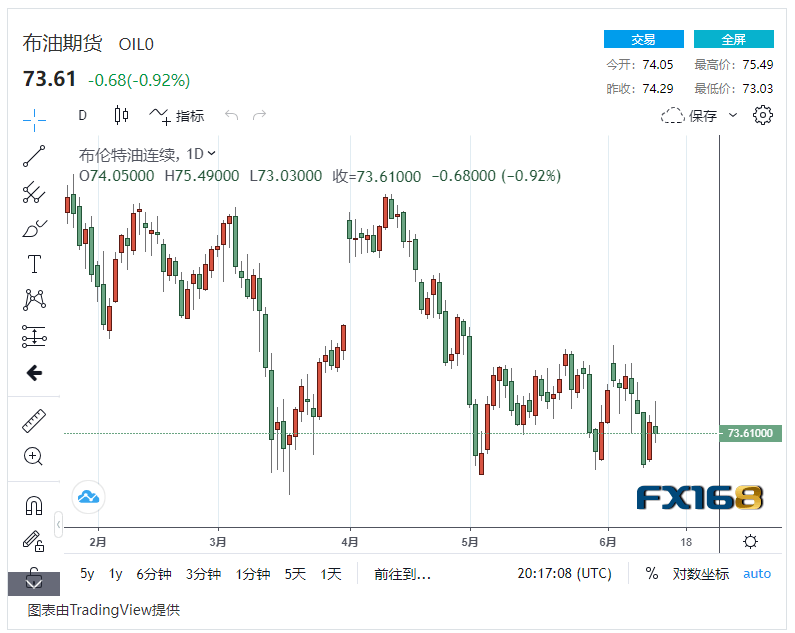Select the trend line drawing tool
Screen dimensions: 795x633
click(34, 155)
